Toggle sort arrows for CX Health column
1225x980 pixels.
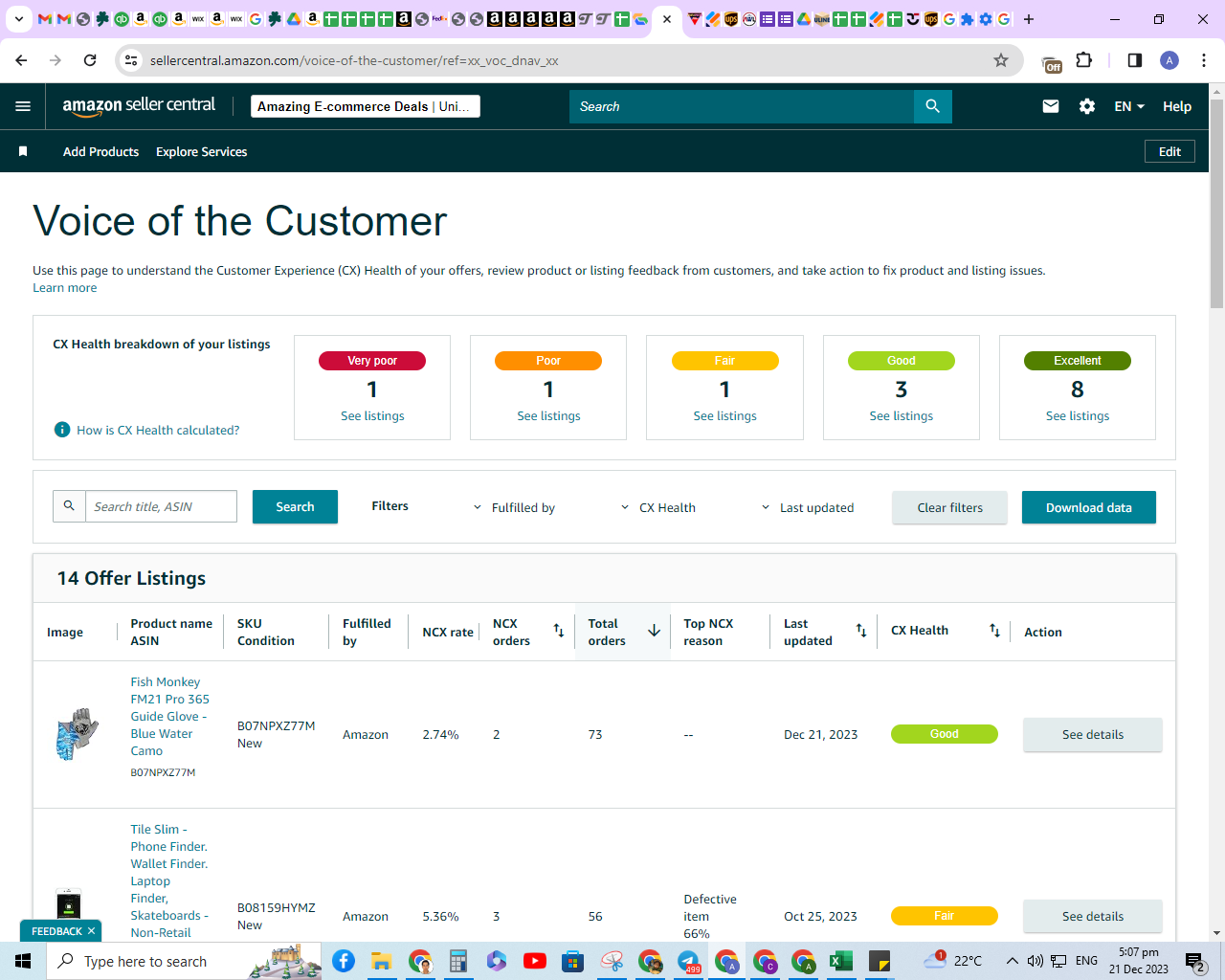(x=994, y=631)
